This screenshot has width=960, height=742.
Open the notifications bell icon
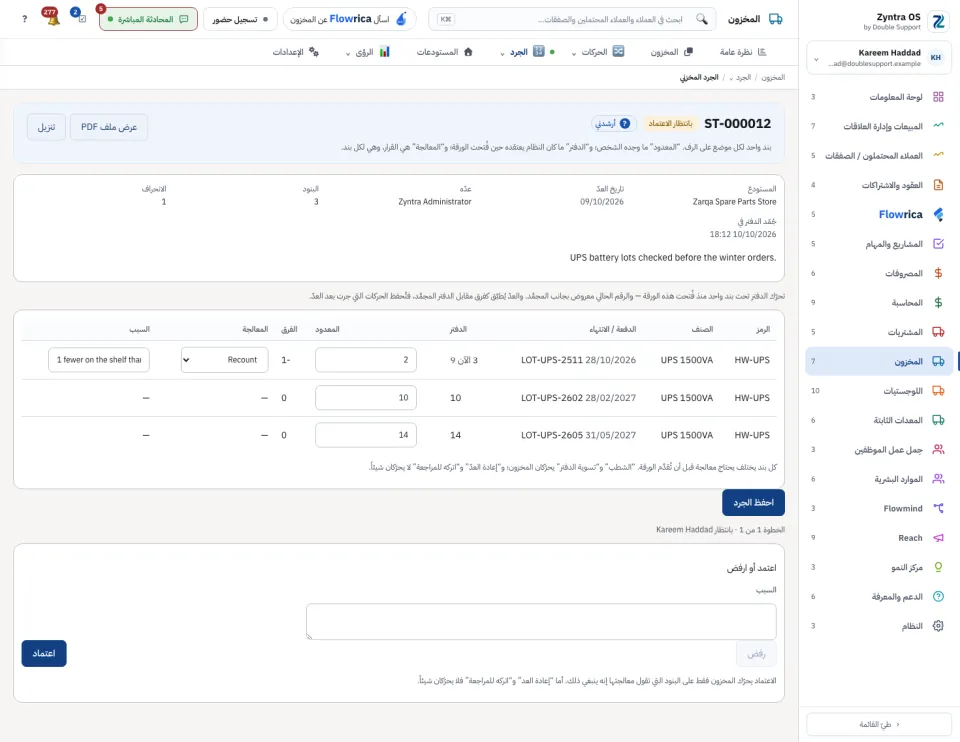click(52, 18)
